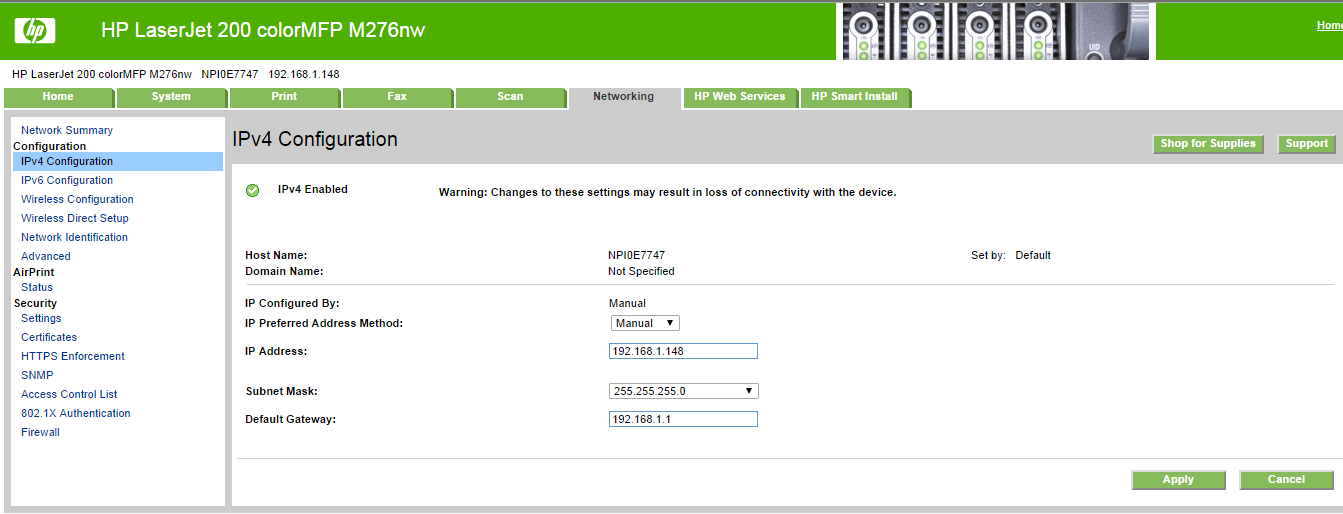Viewport: 1343px width, 514px height.
Task: Click the connectivity warning message text
Action: click(667, 192)
